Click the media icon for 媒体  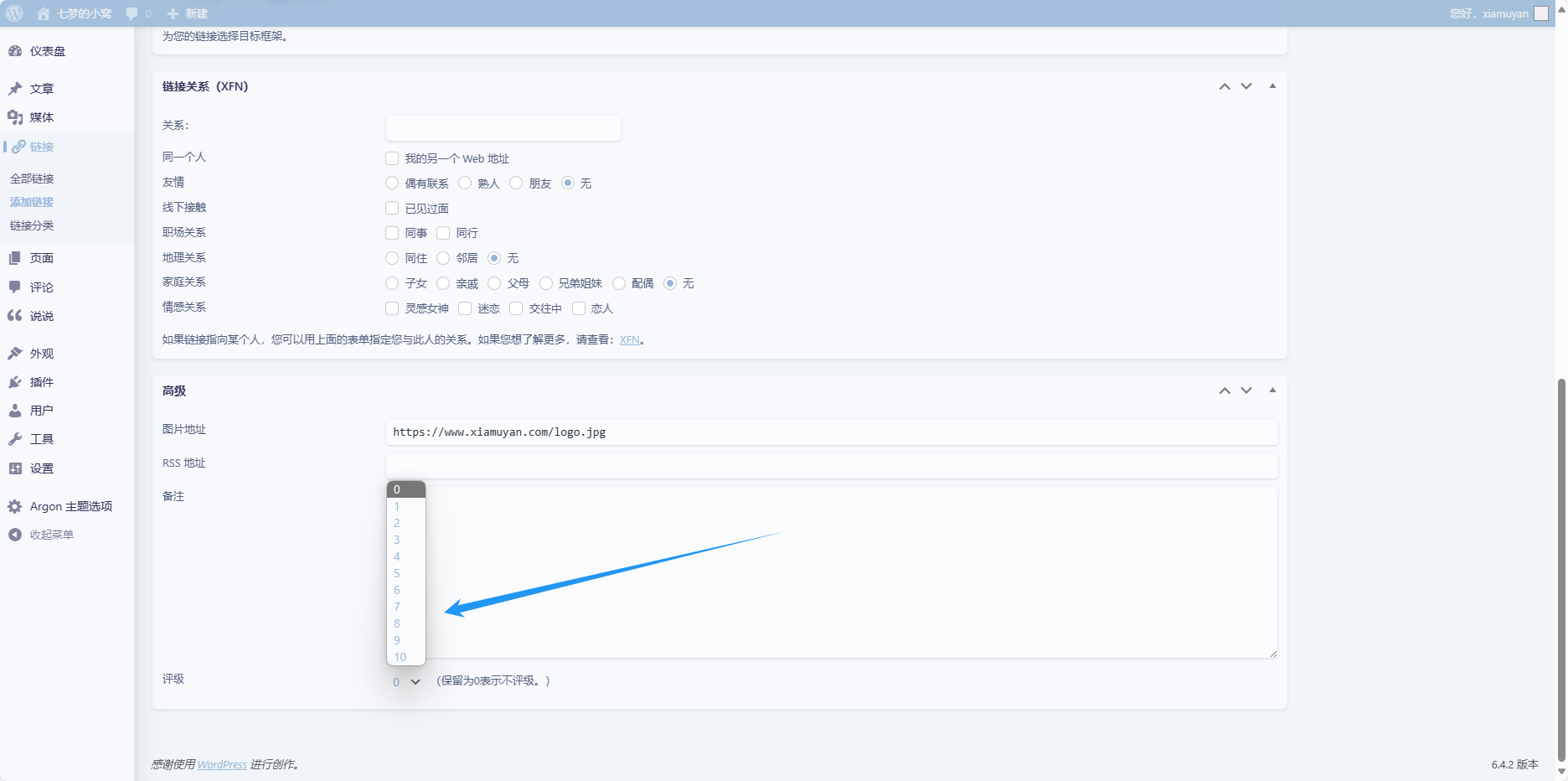pyautogui.click(x=15, y=117)
